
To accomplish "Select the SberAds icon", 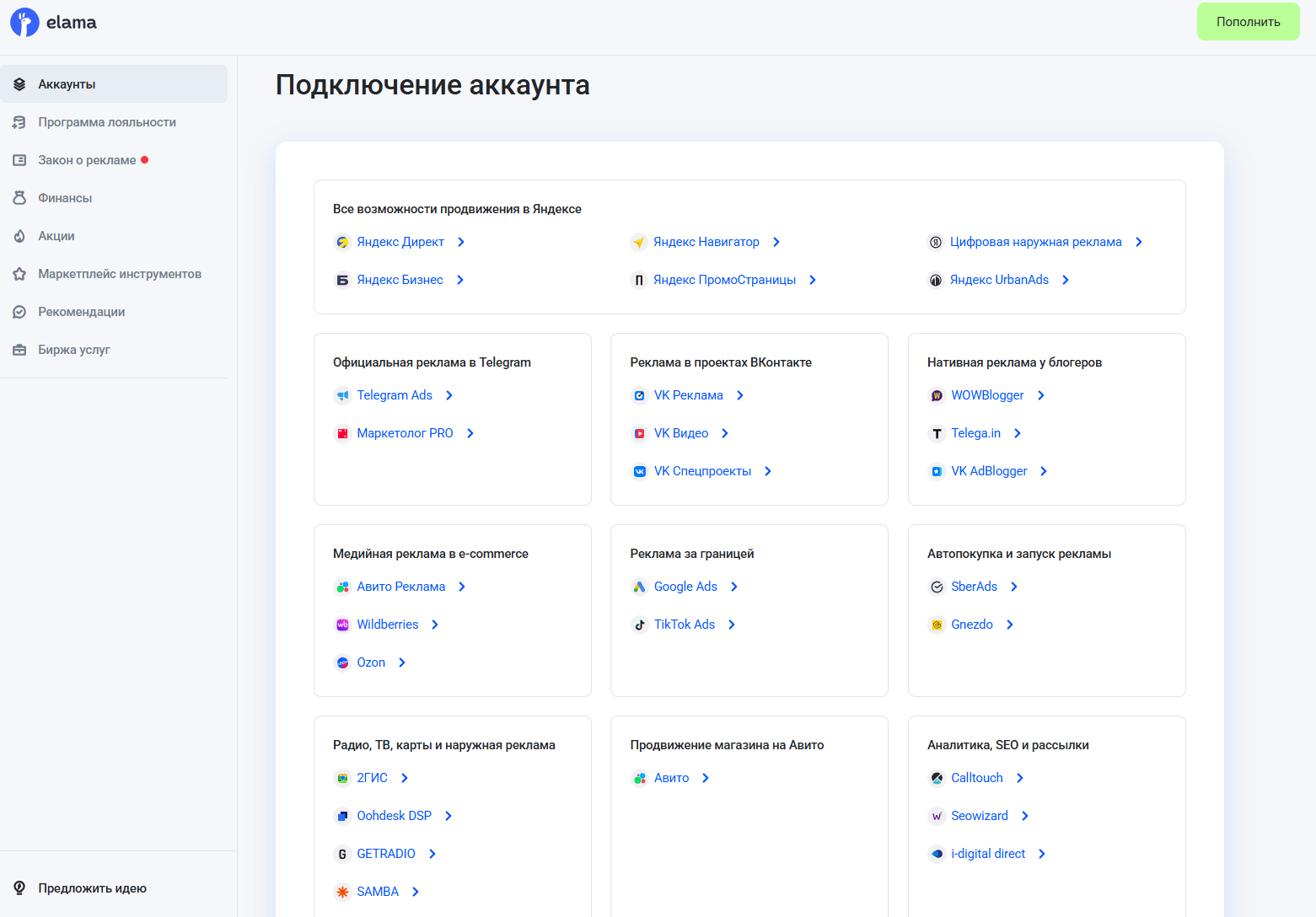I will point(936,587).
